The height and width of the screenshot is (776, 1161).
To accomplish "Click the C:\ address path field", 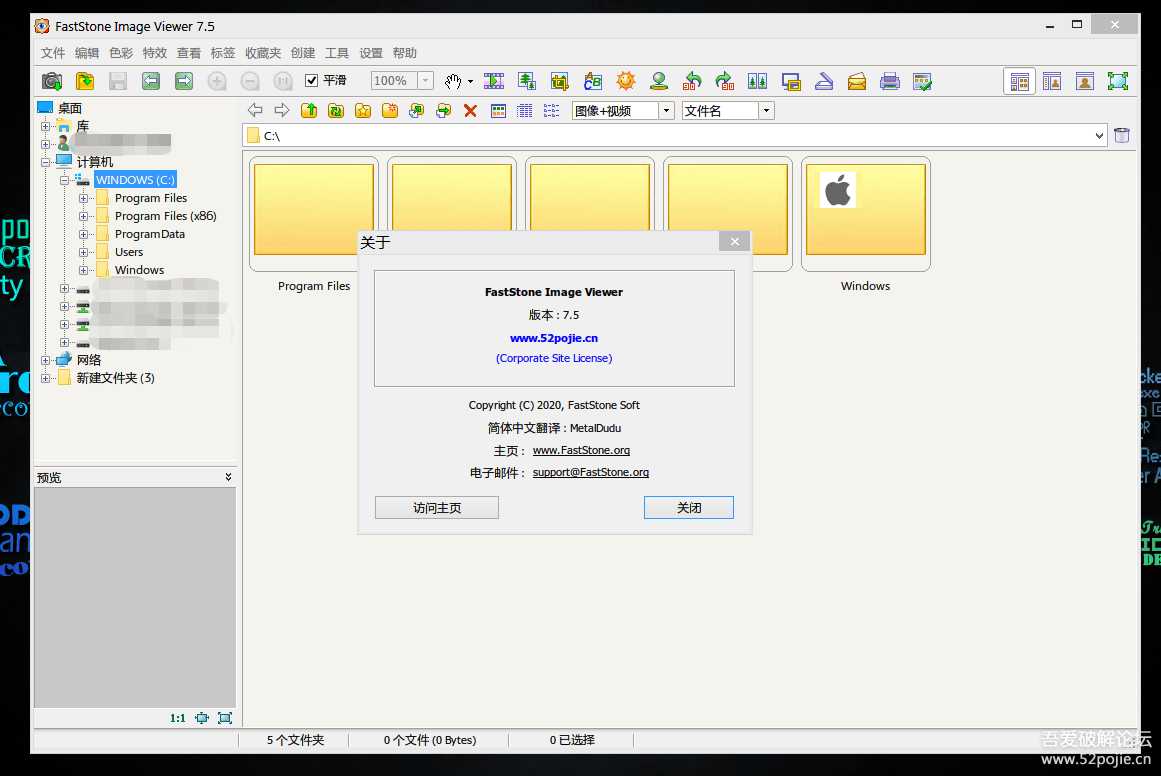I will (x=675, y=136).
